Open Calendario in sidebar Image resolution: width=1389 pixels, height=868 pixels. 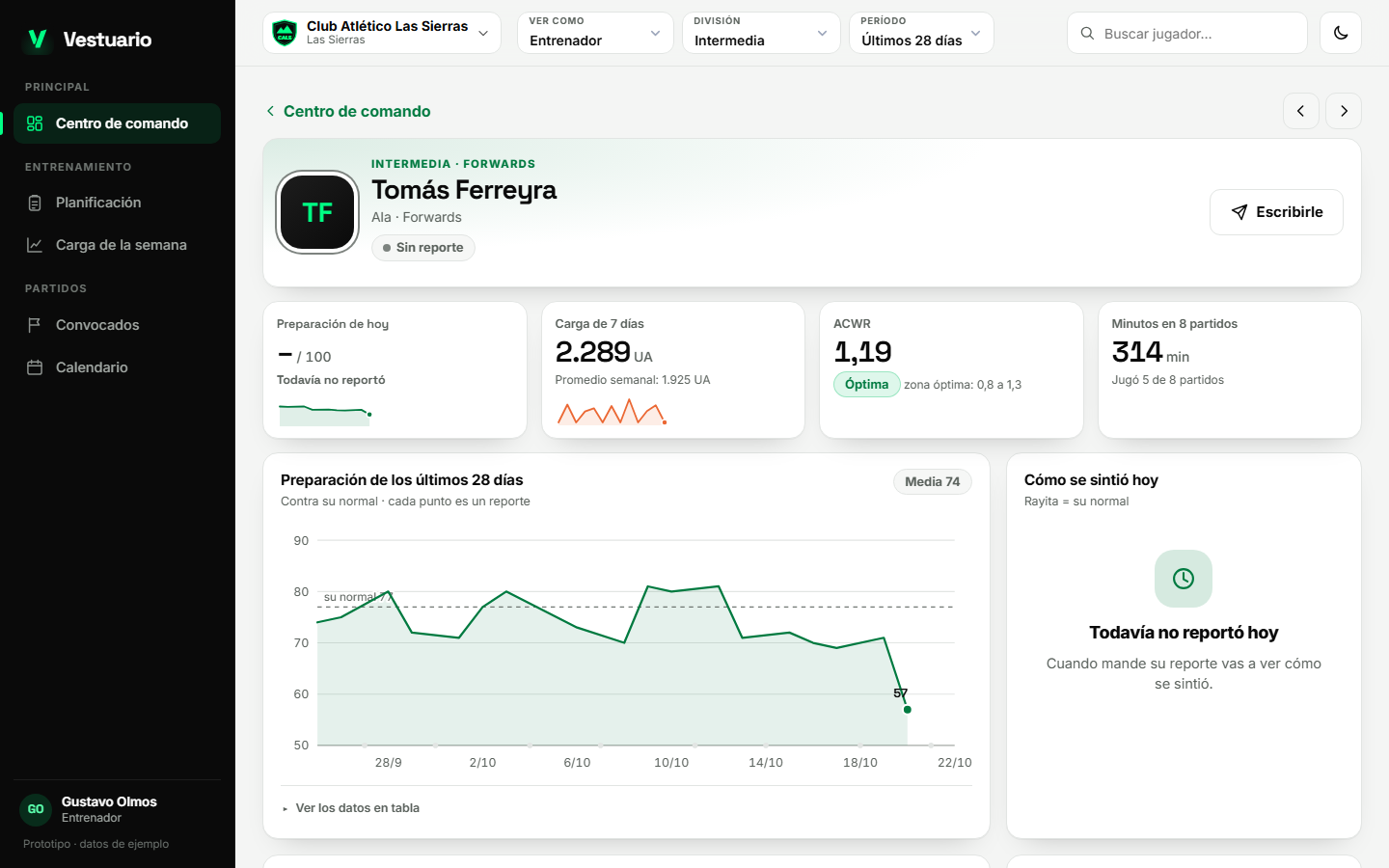(x=117, y=367)
